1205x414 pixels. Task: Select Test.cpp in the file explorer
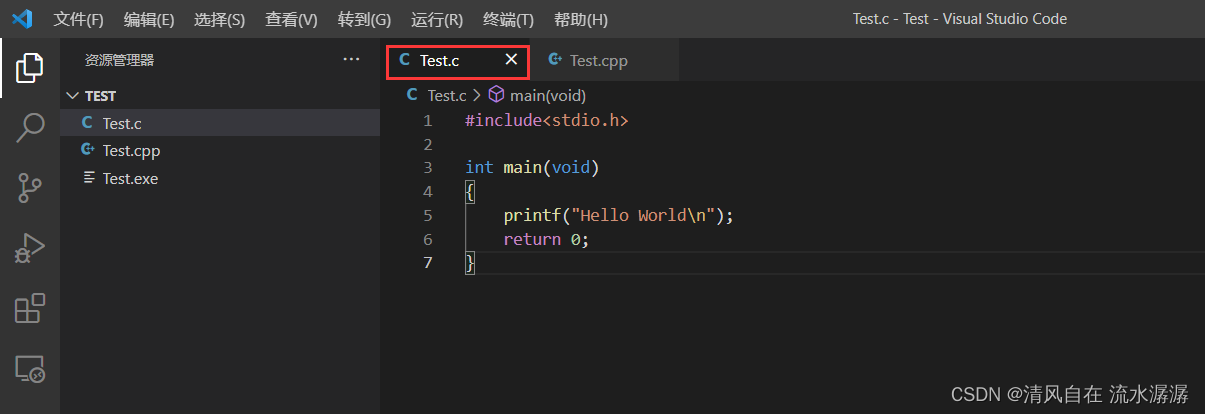click(131, 151)
